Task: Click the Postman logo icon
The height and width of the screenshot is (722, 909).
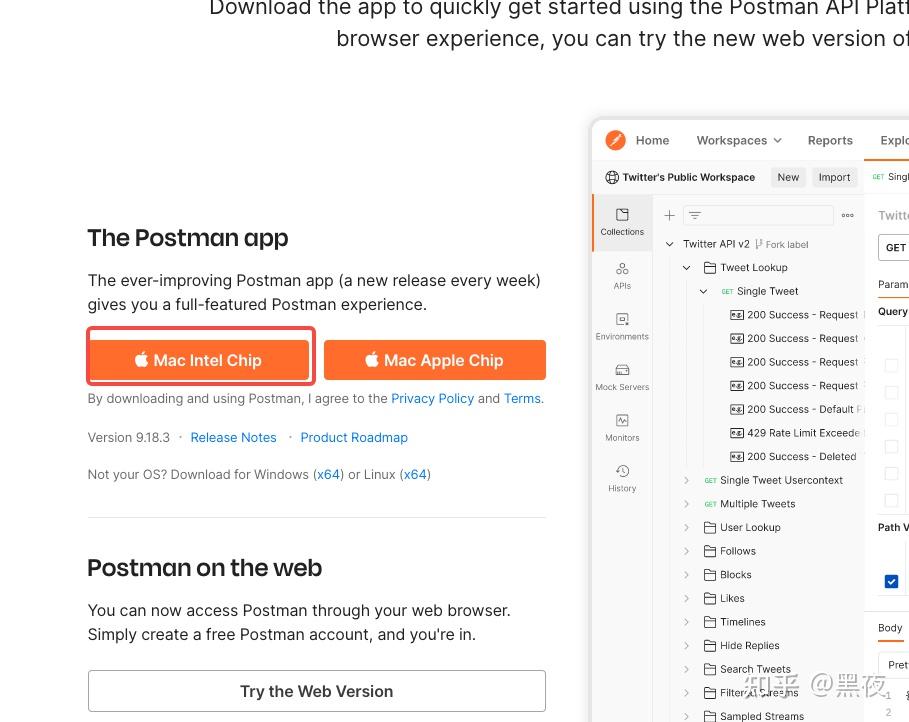Action: click(615, 140)
